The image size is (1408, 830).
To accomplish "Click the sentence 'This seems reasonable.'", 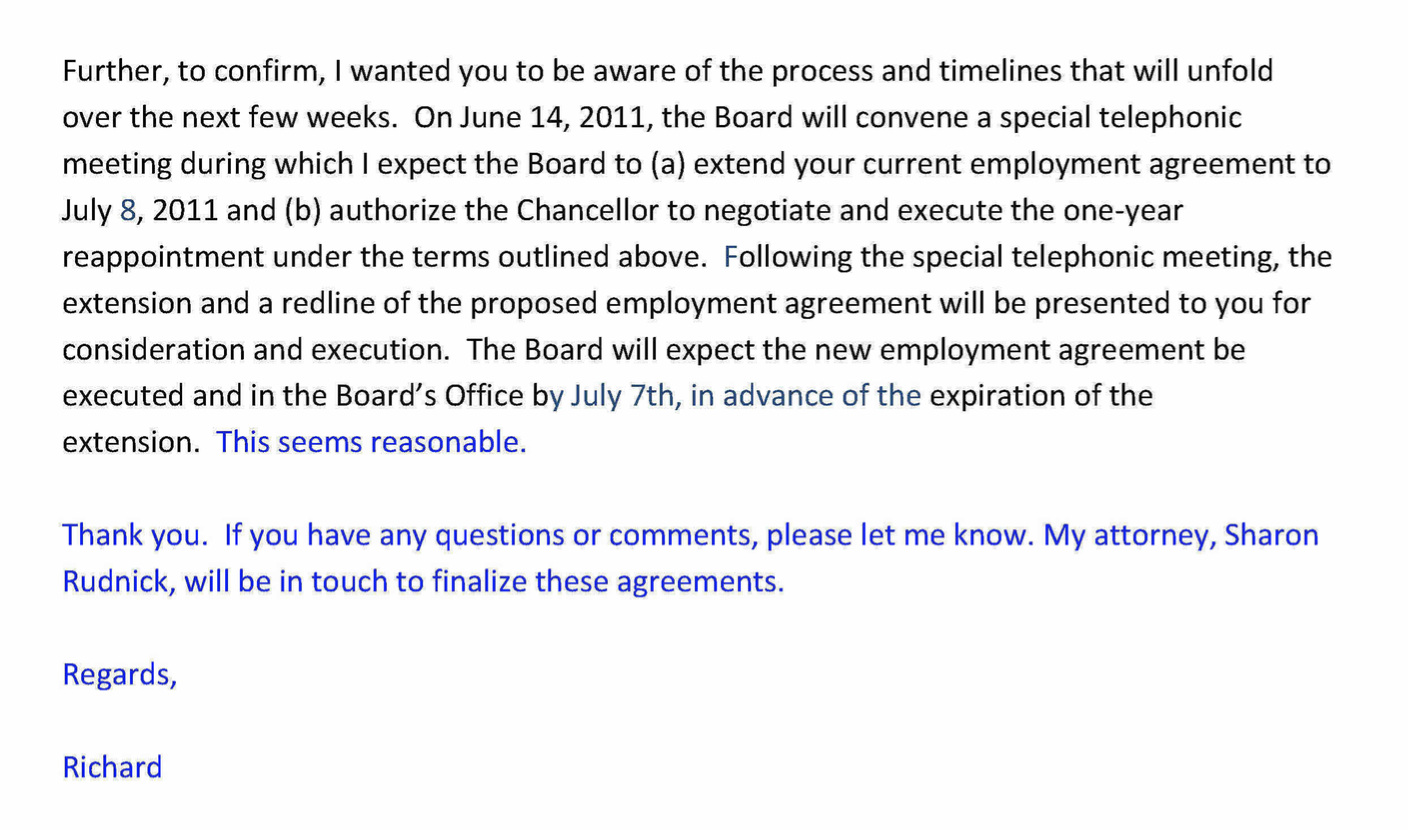I will 371,442.
